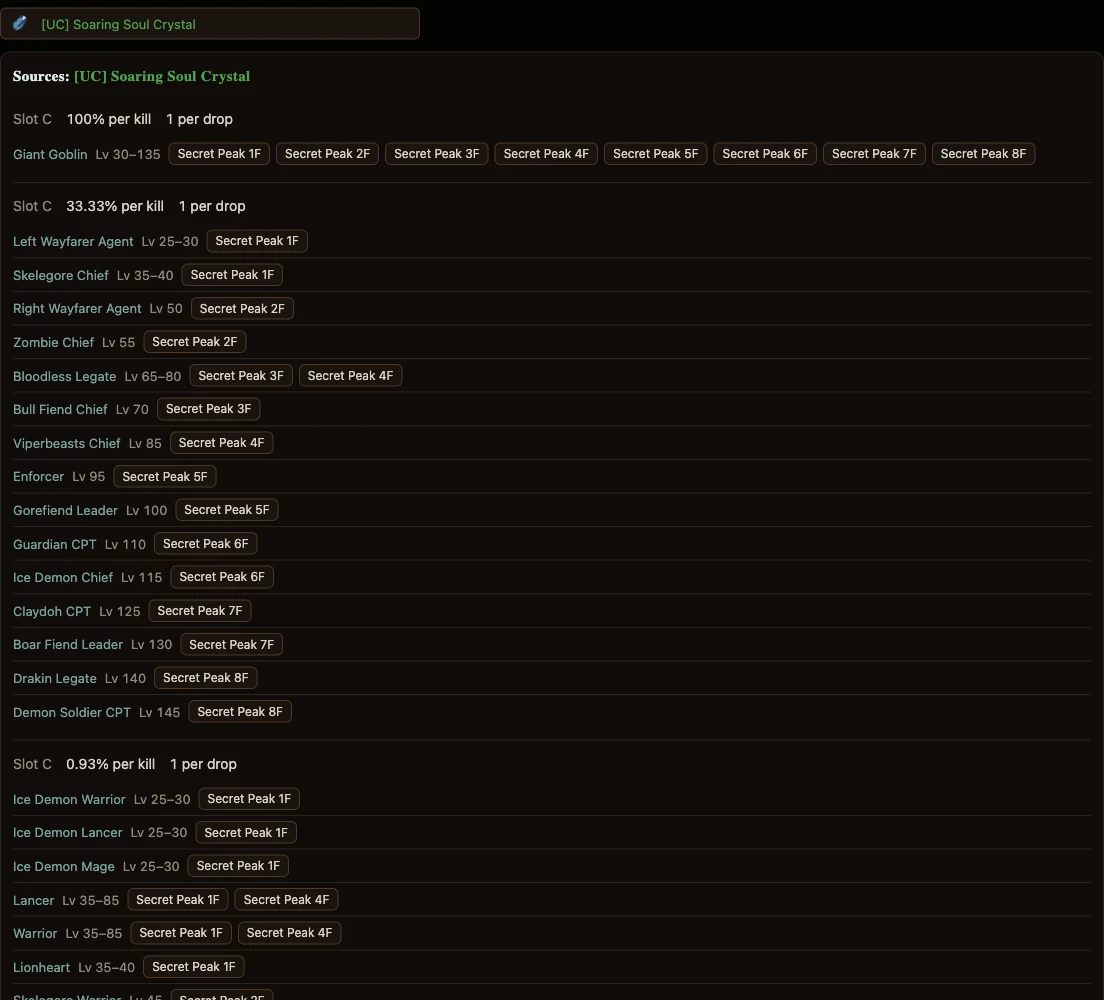Open the Demon Soldier CPT link

tap(72, 712)
